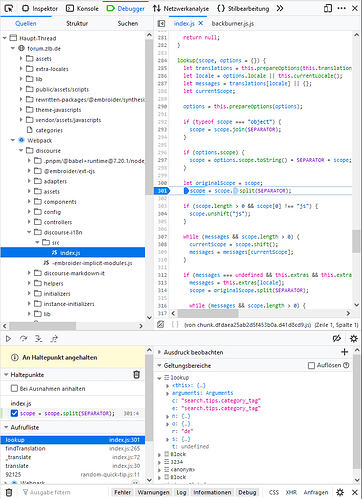Toggle source blackboxing icon in editor footer
Image resolution: width=362 pixels, height=499 pixels.
161,324
